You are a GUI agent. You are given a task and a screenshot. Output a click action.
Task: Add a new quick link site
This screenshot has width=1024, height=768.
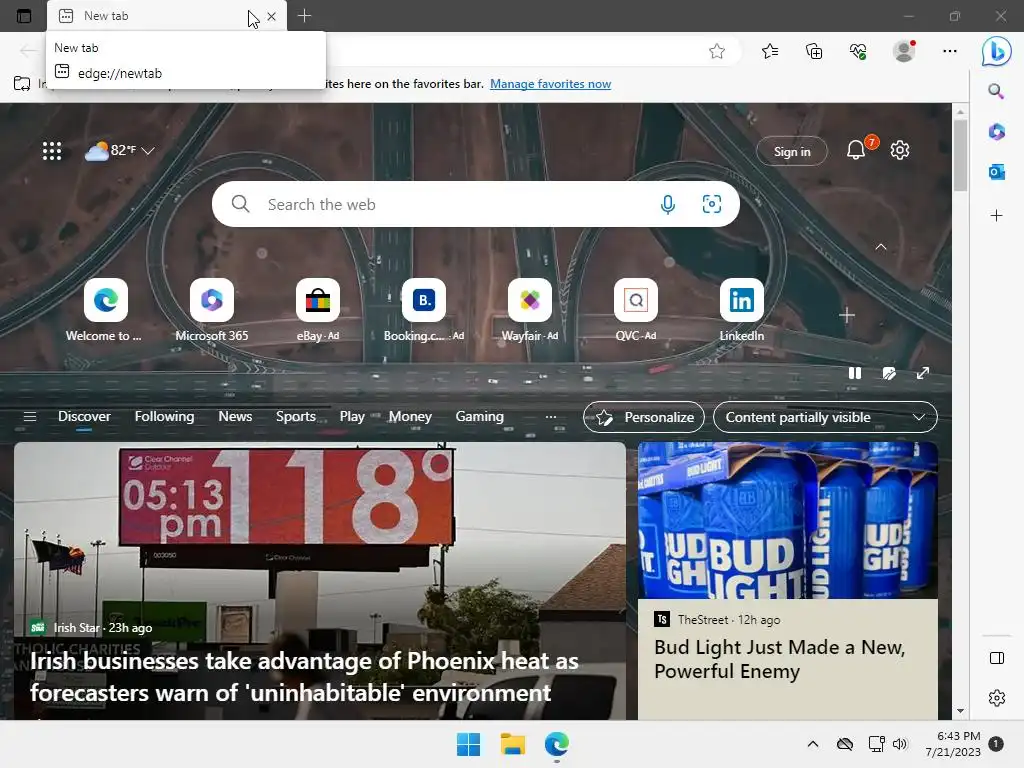point(846,315)
